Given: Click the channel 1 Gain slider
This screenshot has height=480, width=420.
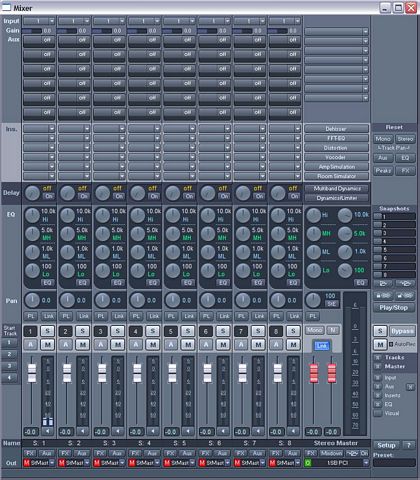Looking at the screenshot, I should [x=32, y=31].
